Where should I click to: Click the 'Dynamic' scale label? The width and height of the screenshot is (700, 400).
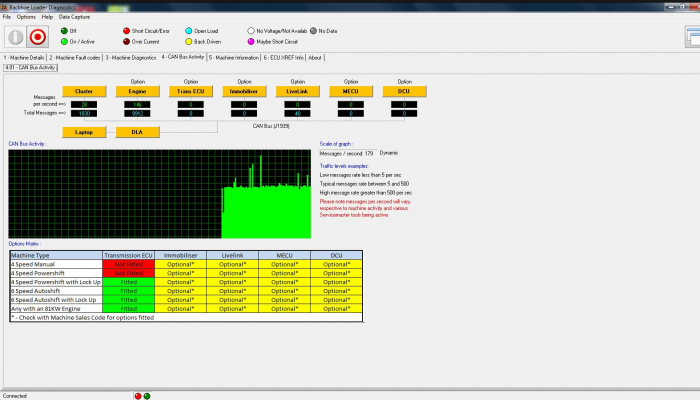point(389,153)
